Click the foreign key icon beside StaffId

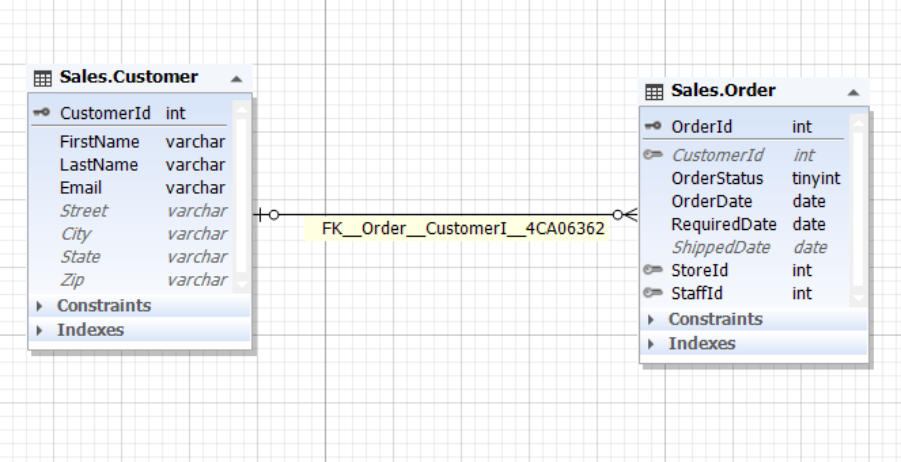pyautogui.click(x=654, y=293)
